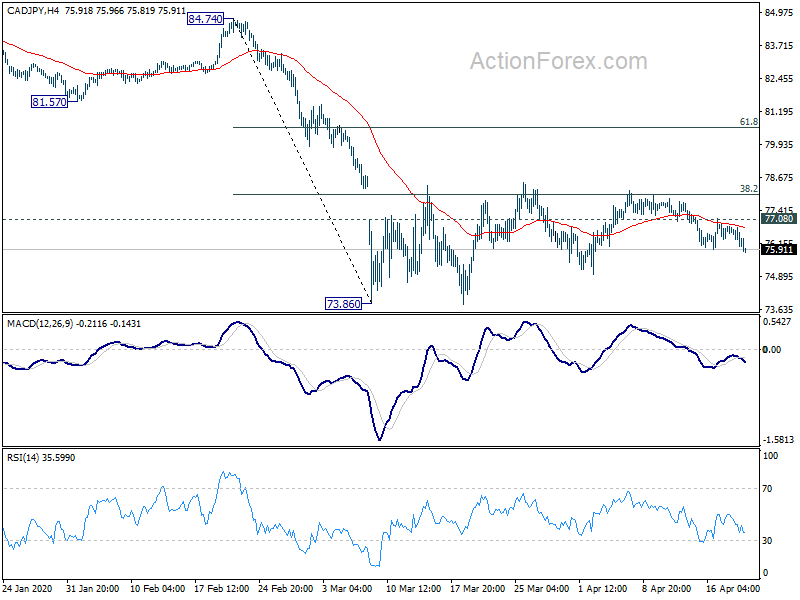Click the 38.2 Fibonacci level label
This screenshot has width=800, height=600.
(748, 188)
